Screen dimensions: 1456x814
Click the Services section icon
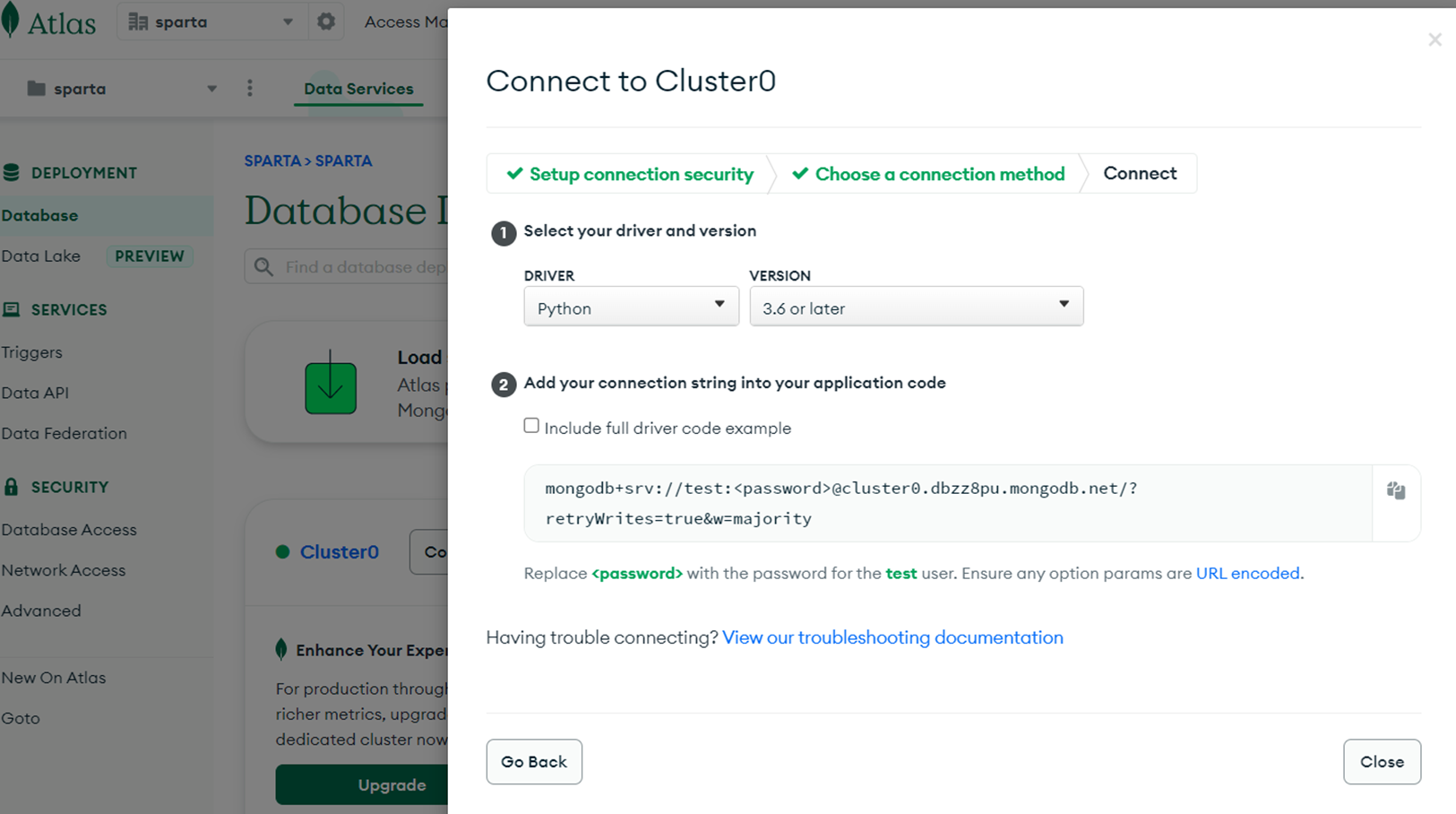(x=11, y=309)
